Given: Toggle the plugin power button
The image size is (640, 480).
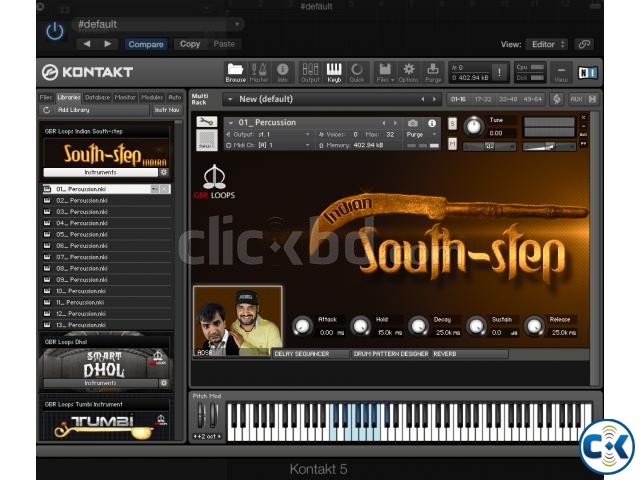Looking at the screenshot, I should click(55, 31).
